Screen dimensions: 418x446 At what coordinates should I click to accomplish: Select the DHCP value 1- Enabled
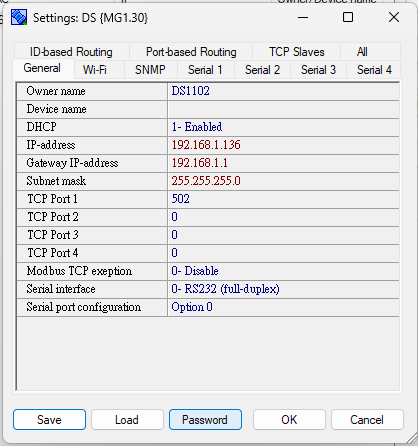pos(283,127)
